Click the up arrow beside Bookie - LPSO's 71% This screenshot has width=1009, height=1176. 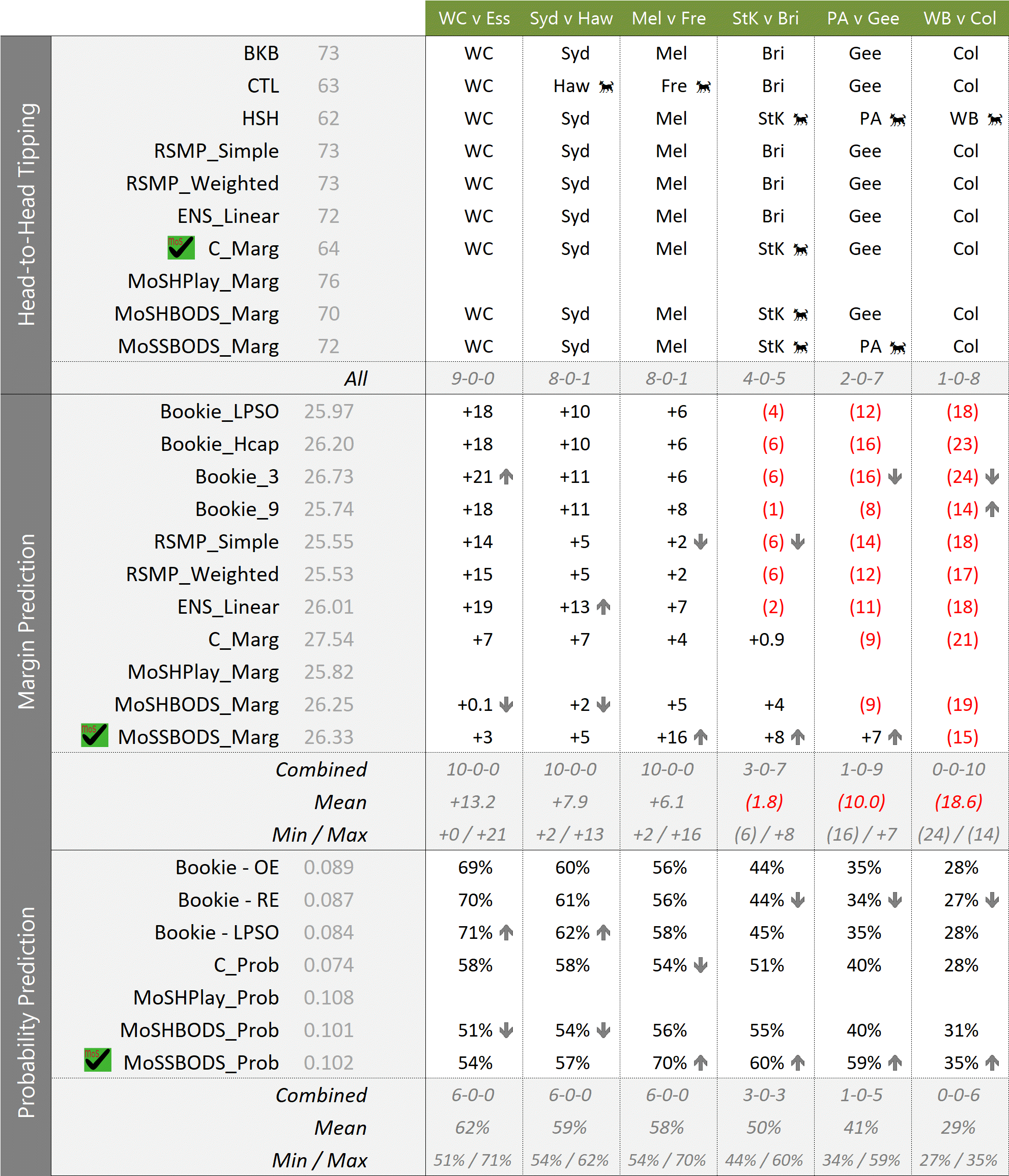pos(506,933)
